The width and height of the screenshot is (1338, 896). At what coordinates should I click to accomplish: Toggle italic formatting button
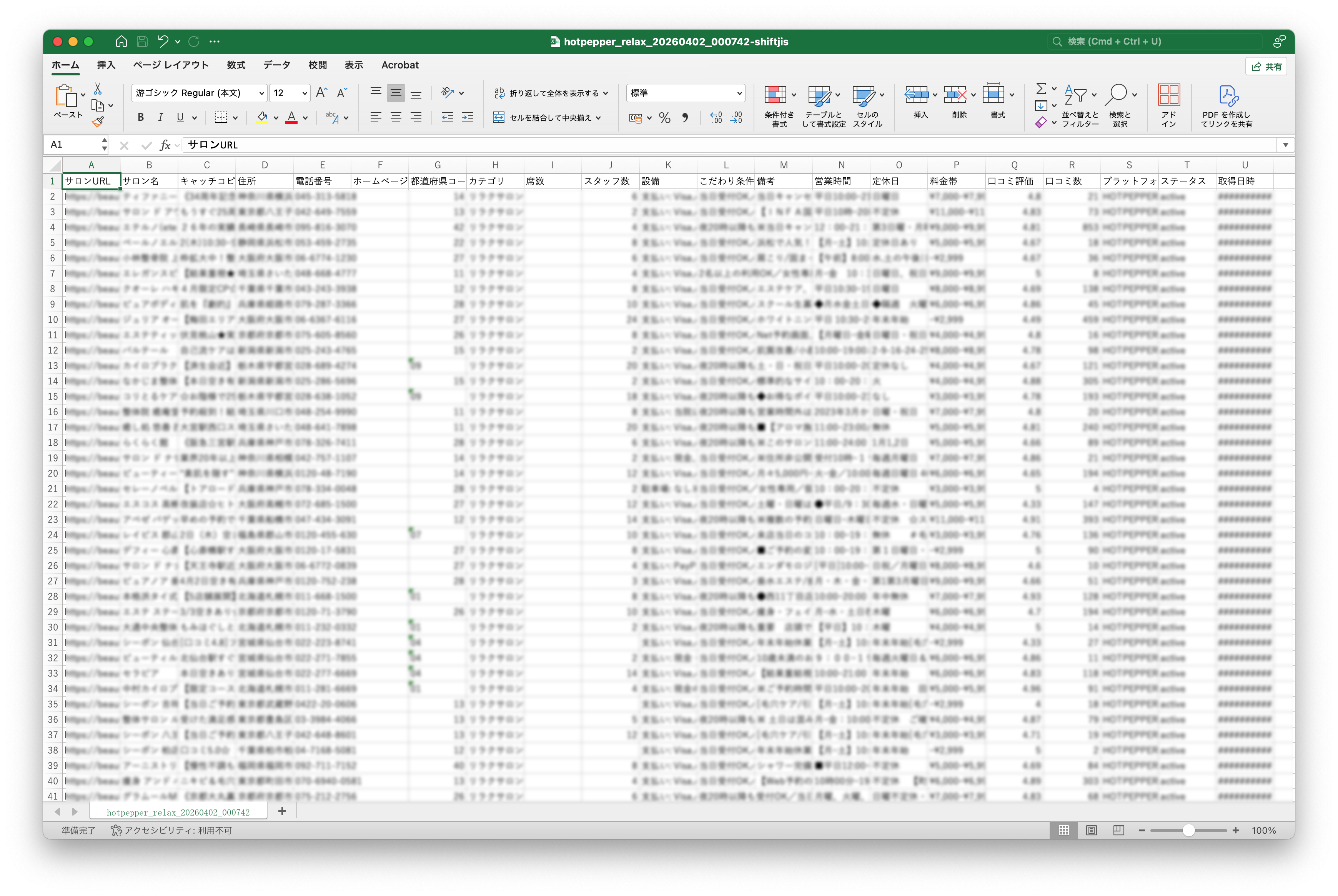tap(161, 118)
